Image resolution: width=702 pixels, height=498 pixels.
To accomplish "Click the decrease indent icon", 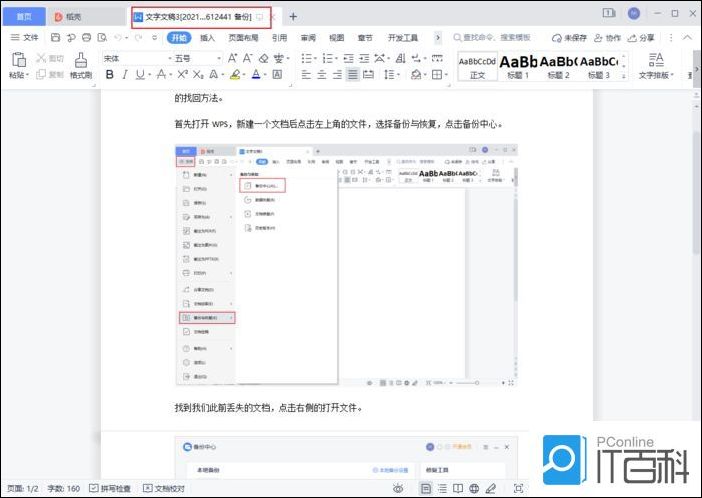I will point(348,58).
